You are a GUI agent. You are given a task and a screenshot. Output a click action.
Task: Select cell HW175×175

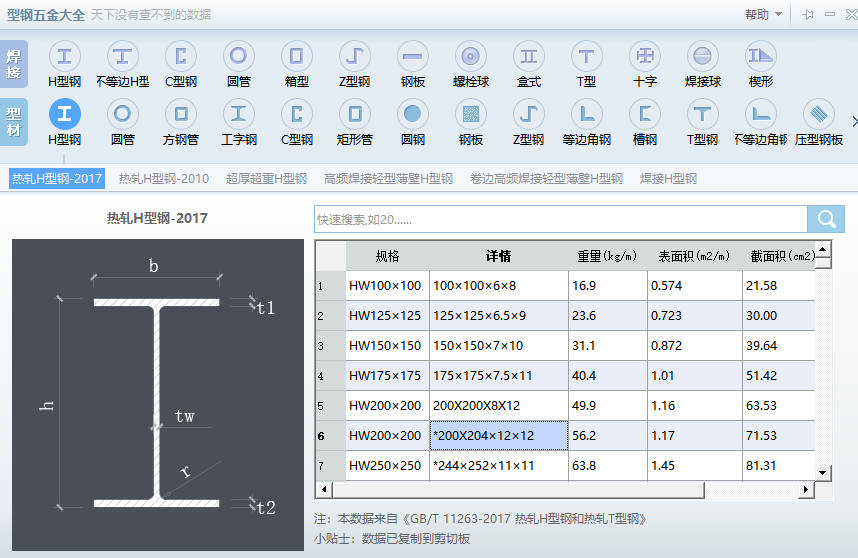pyautogui.click(x=387, y=376)
